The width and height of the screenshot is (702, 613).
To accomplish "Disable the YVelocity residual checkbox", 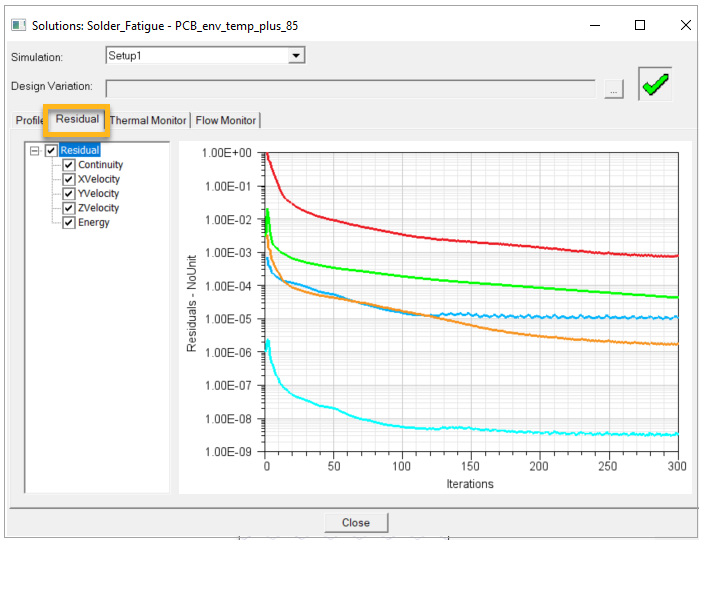I will point(69,194).
